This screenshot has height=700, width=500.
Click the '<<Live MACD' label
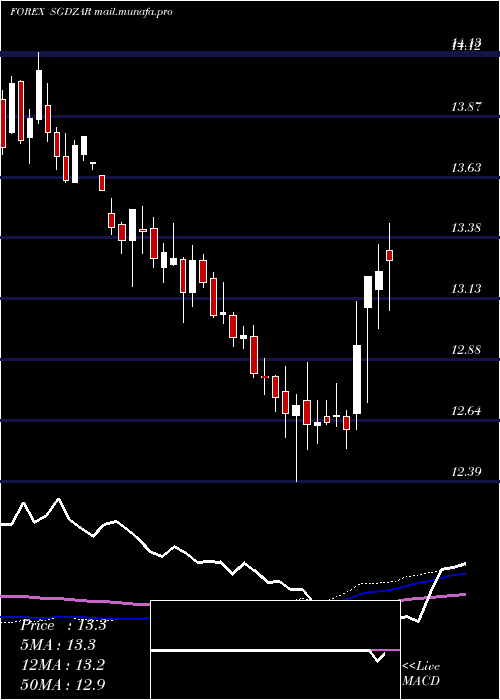pyautogui.click(x=421, y=674)
